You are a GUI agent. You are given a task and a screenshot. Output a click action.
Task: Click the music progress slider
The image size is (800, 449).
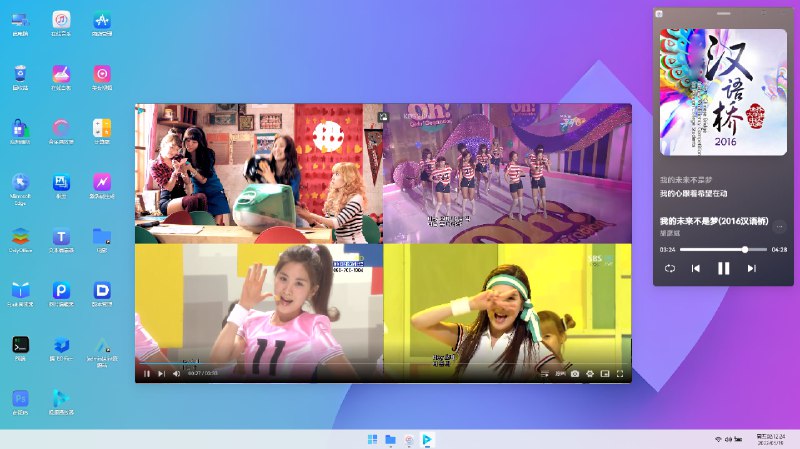click(722, 249)
